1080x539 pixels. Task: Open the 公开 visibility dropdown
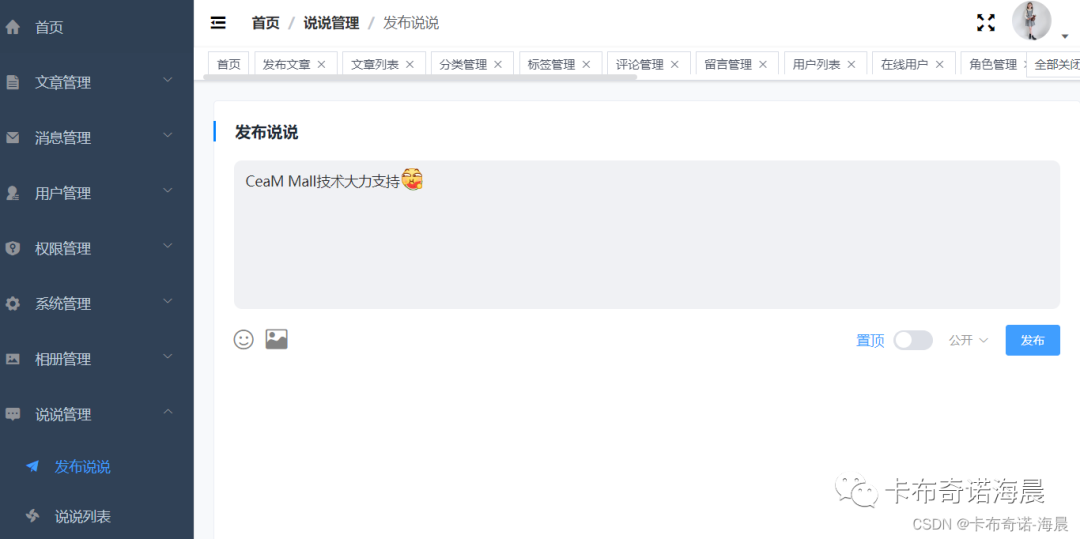click(x=968, y=340)
